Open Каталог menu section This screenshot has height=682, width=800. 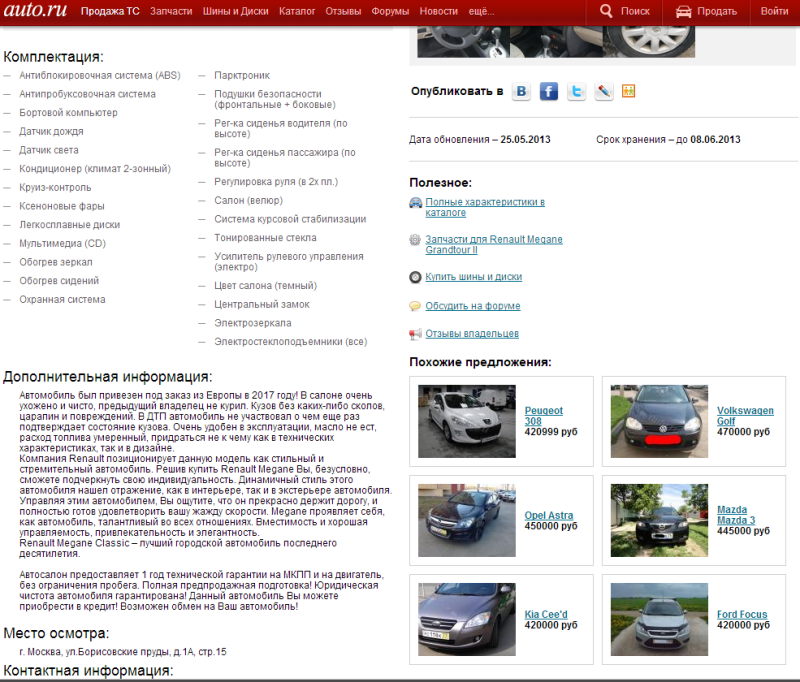297,11
